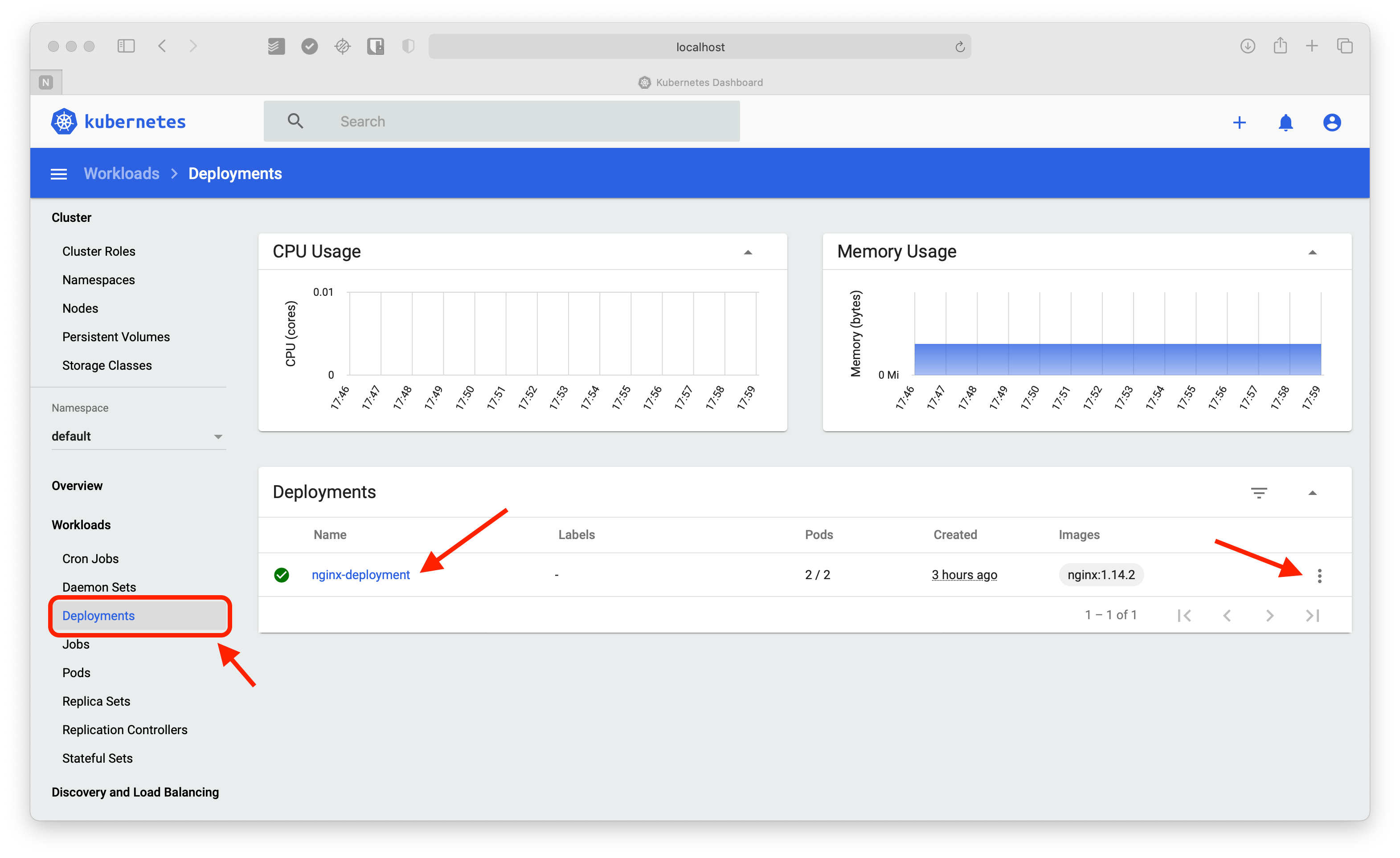
Task: Open Cron Jobs in sidebar
Action: [90, 559]
